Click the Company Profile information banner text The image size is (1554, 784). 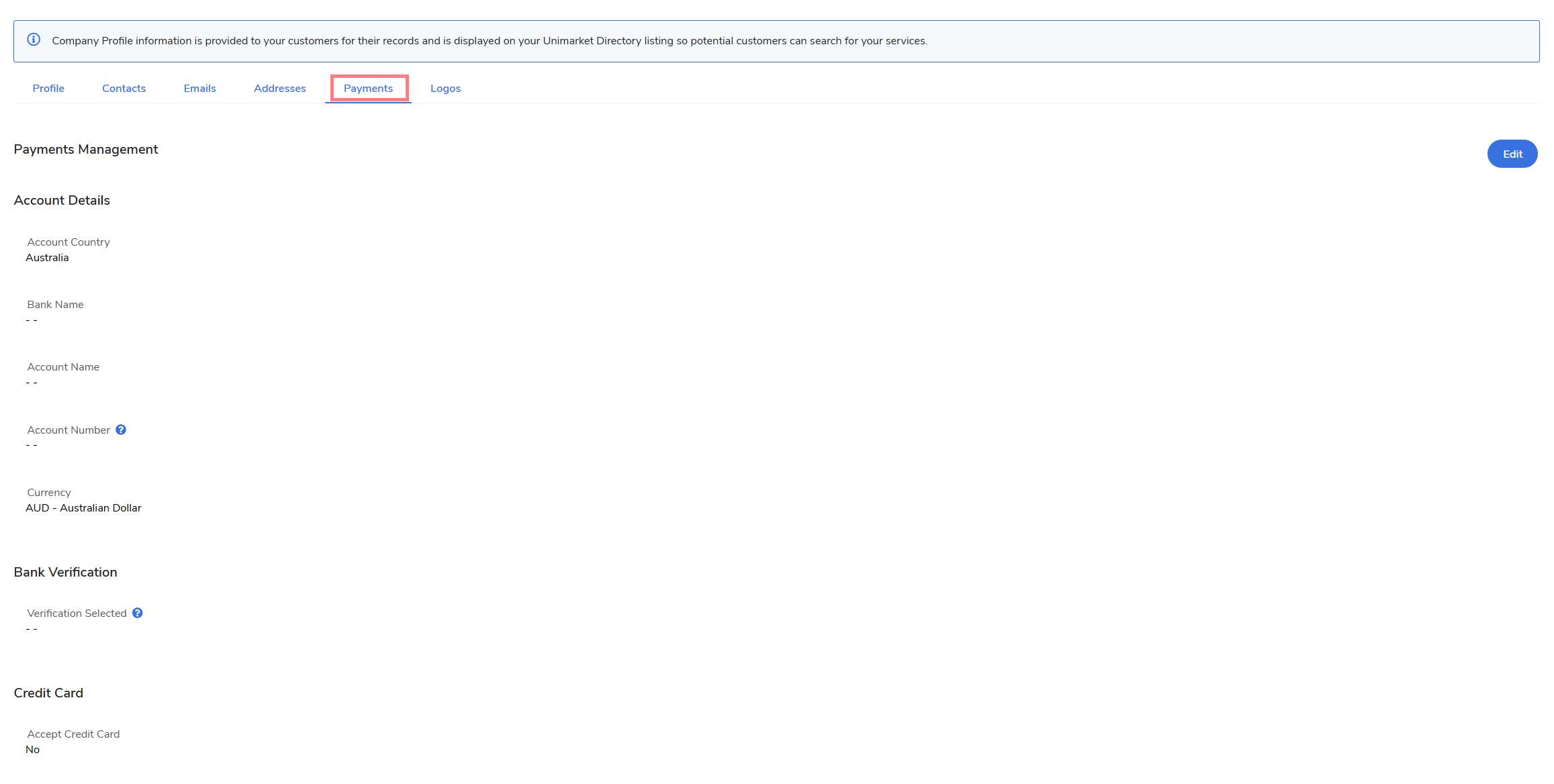489,41
